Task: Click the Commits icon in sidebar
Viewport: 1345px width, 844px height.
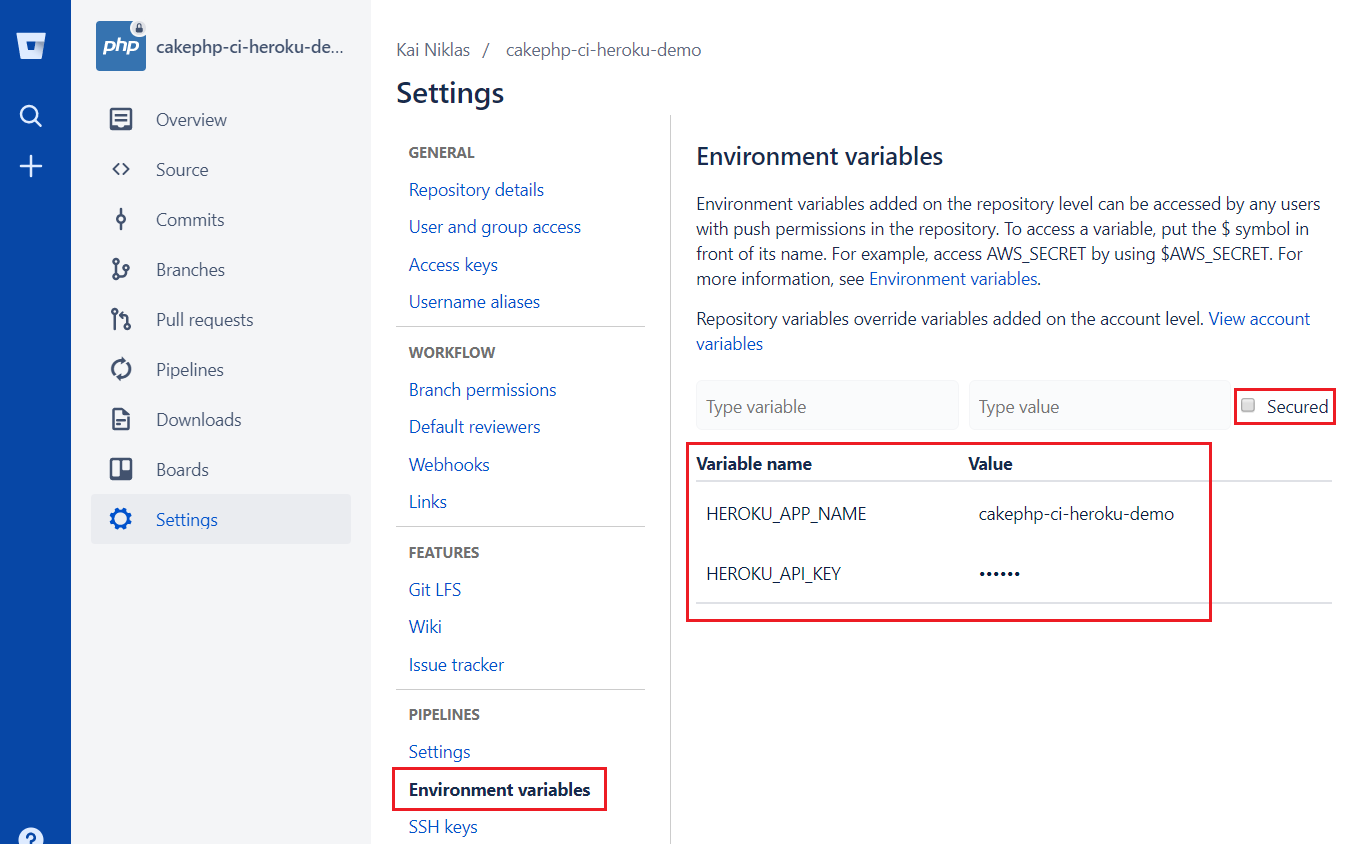Action: pyautogui.click(x=121, y=220)
